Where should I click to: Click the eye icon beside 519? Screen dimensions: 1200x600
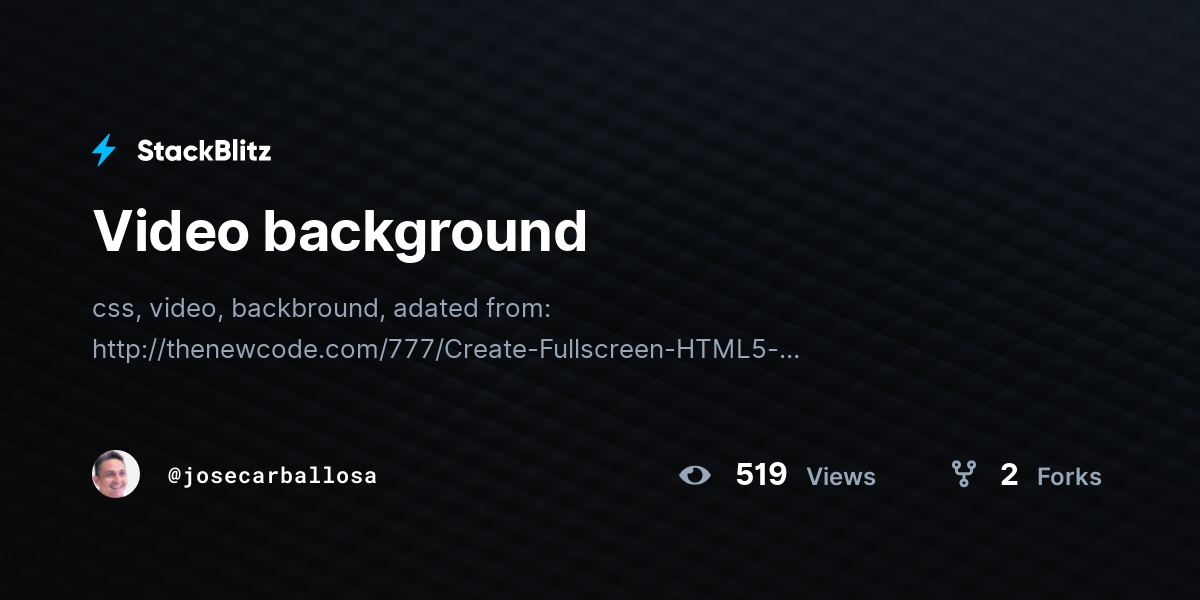[x=695, y=475]
